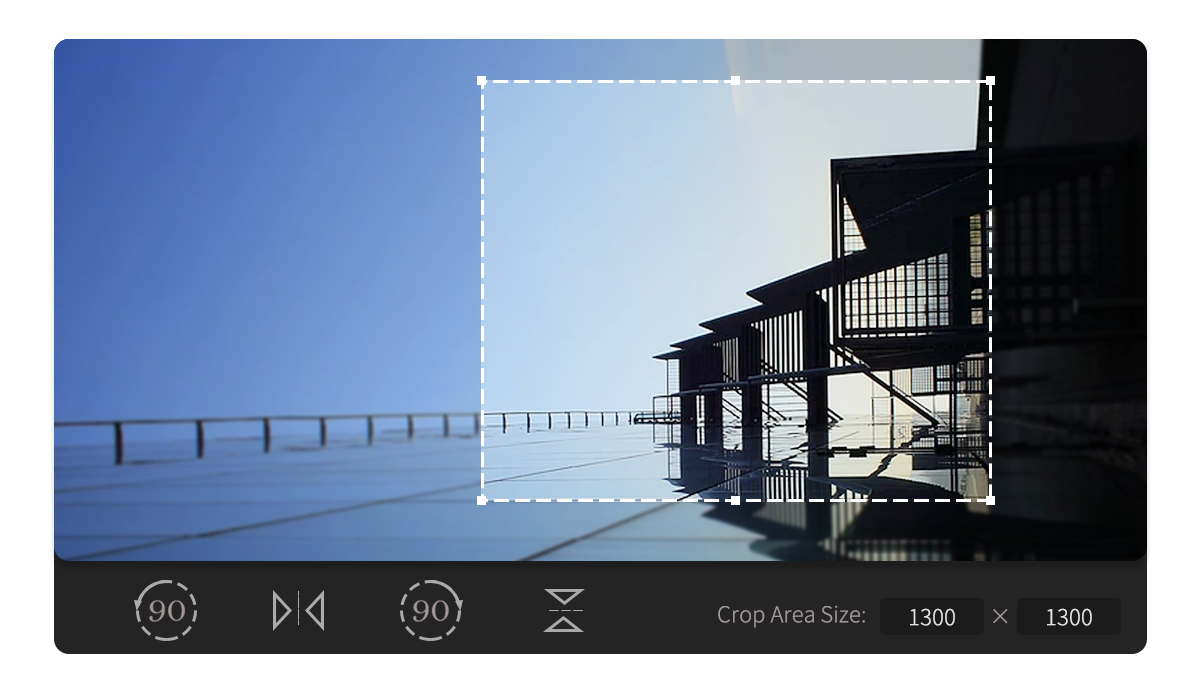Click the left dashed border of crop box

(x=482, y=290)
